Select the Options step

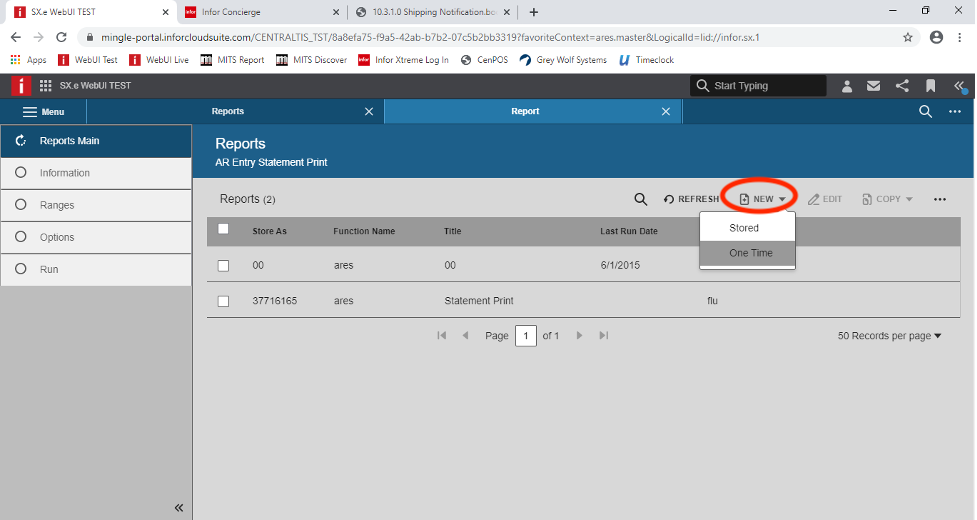[96, 237]
